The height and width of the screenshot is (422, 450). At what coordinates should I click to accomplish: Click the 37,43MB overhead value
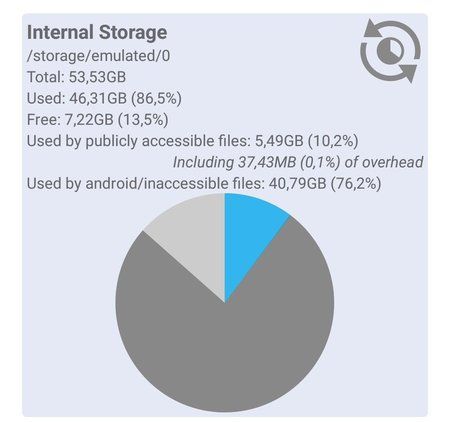267,162
